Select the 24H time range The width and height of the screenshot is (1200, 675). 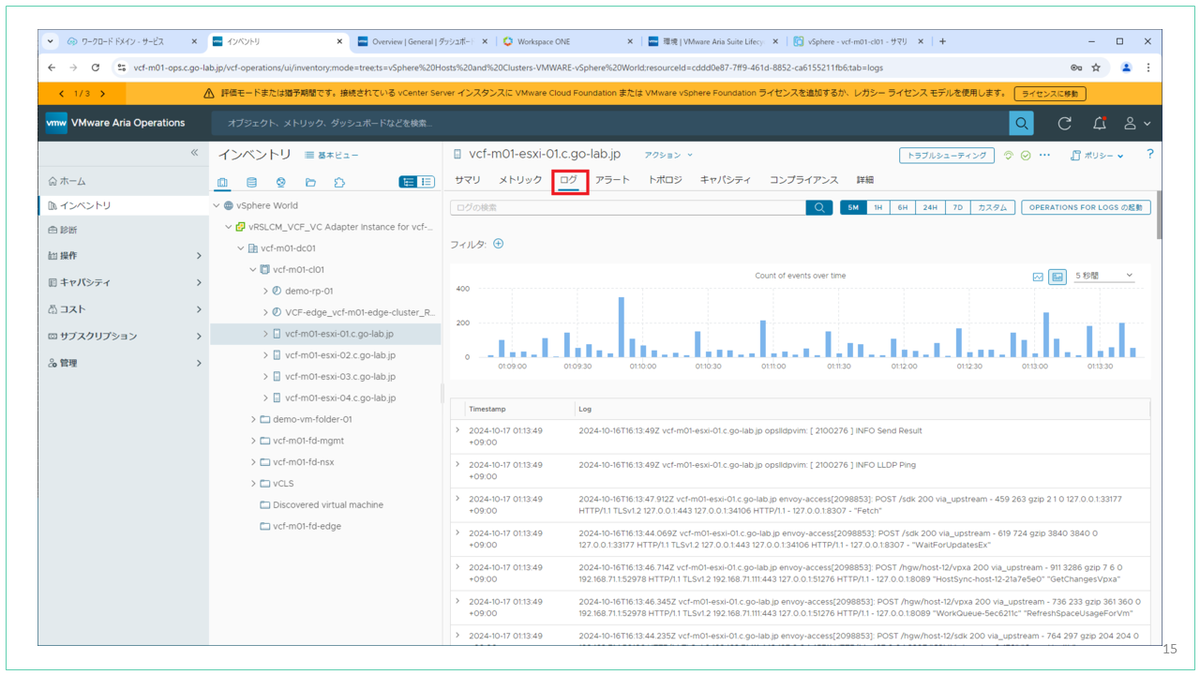pyautogui.click(x=929, y=207)
